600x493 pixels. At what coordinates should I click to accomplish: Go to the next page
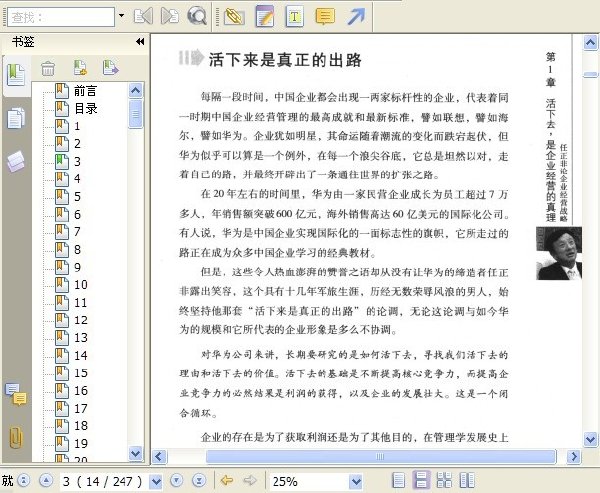pyautogui.click(x=176, y=480)
